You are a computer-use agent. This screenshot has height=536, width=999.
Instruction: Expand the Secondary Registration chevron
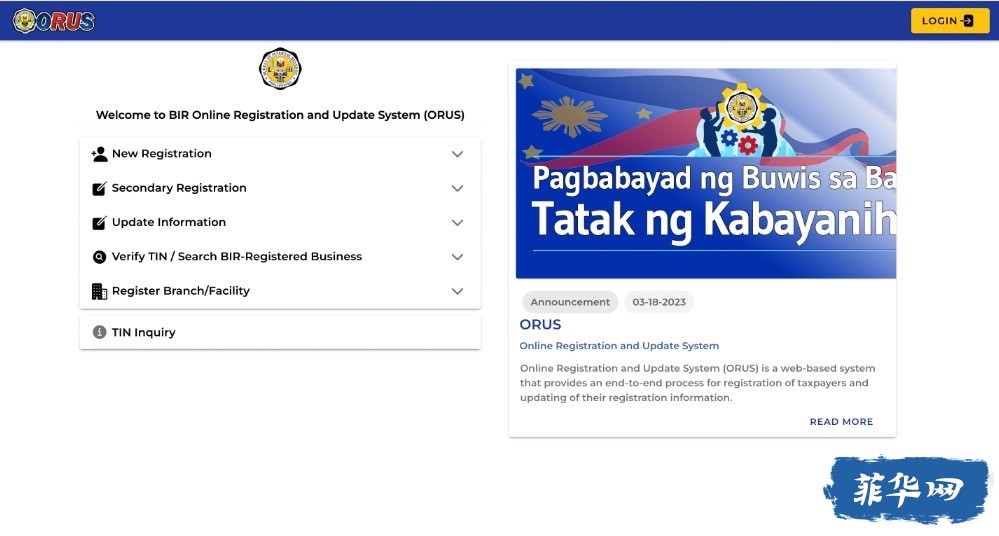457,188
